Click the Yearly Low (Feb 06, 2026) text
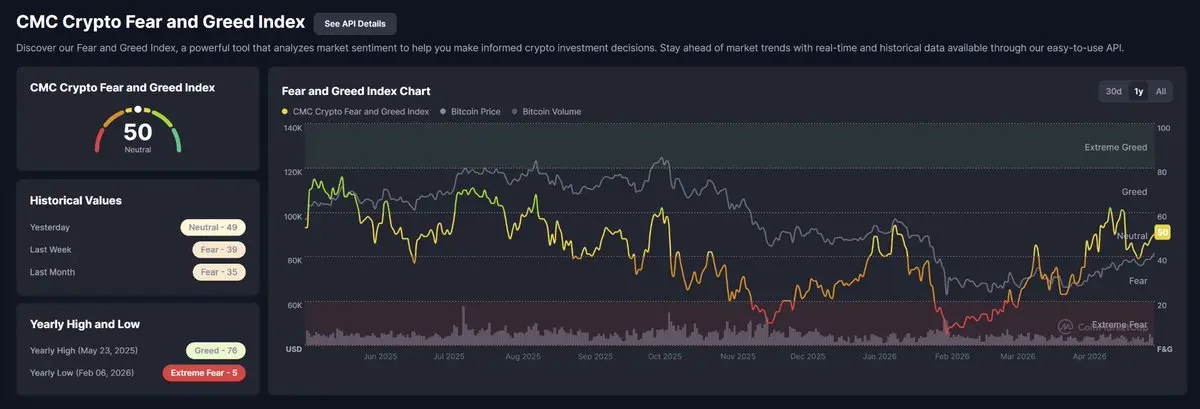This screenshot has height=409, width=1200. (82, 373)
